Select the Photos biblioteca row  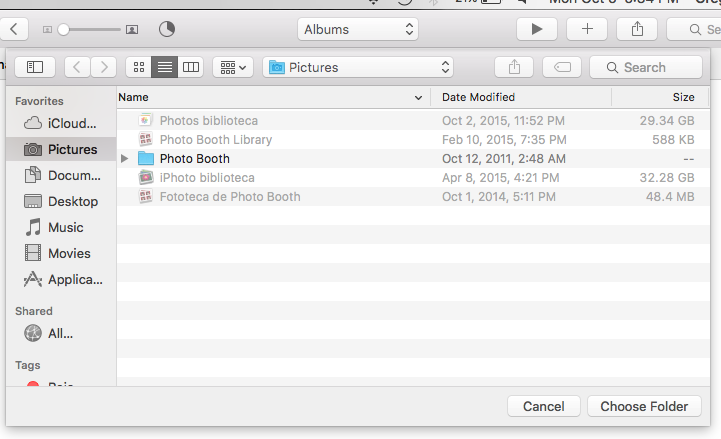pos(413,120)
